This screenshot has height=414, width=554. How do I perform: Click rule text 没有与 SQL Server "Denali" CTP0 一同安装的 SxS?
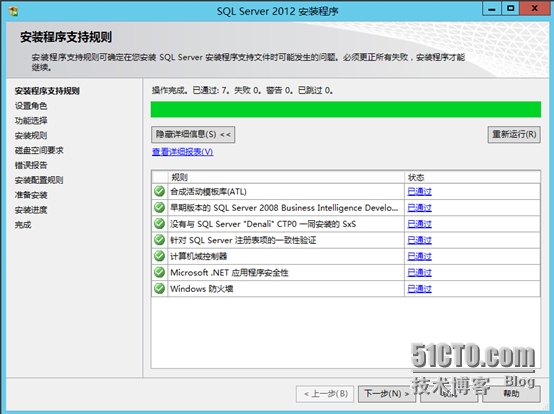point(263,224)
